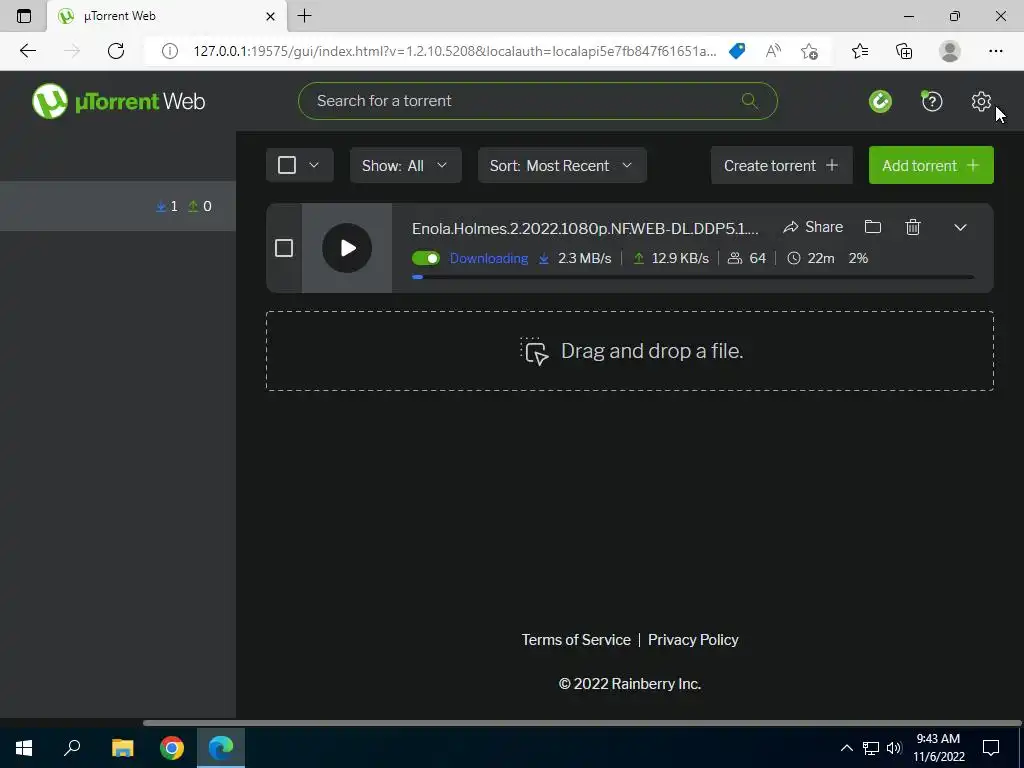Screen dimensions: 1024x768
Task: Open the network icon in system tray
Action: [x=871, y=748]
